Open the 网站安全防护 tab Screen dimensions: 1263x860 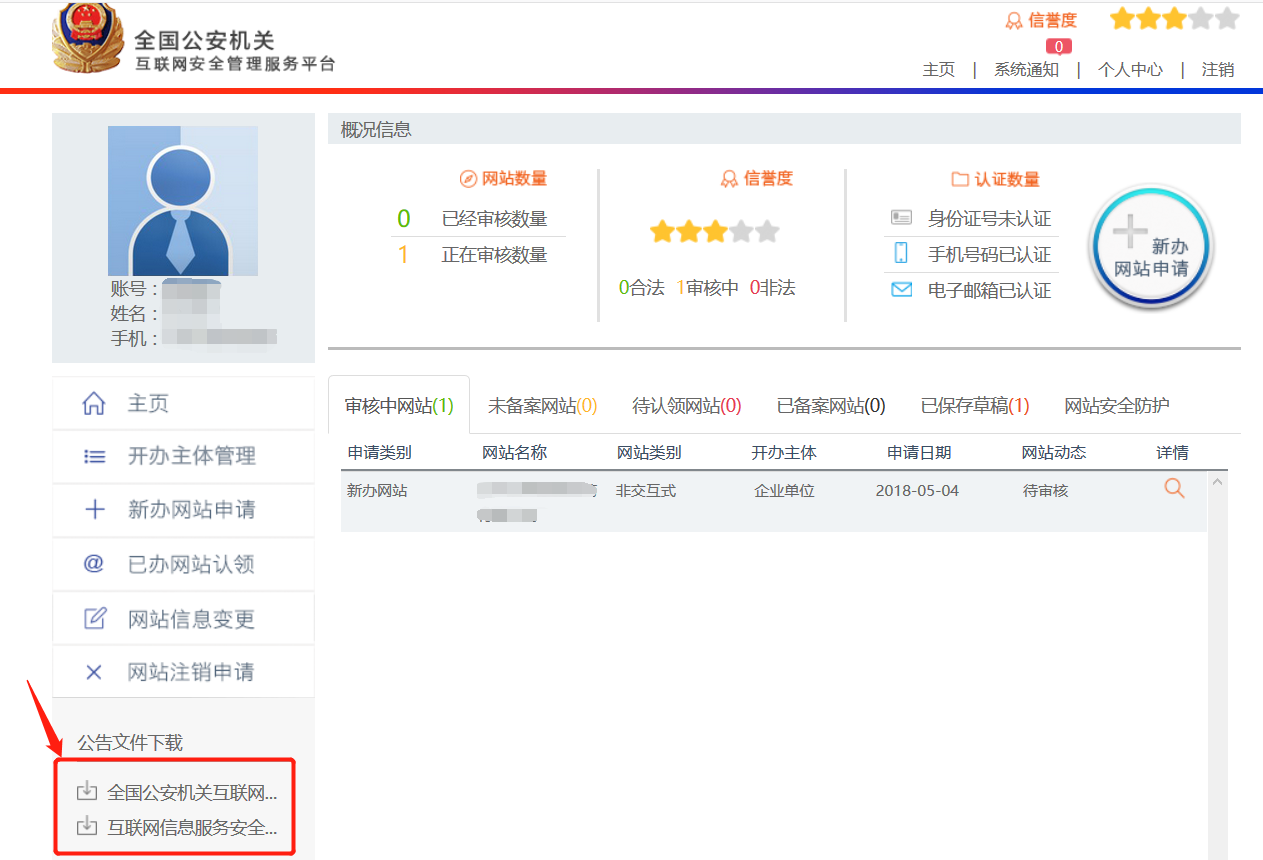pos(1116,406)
